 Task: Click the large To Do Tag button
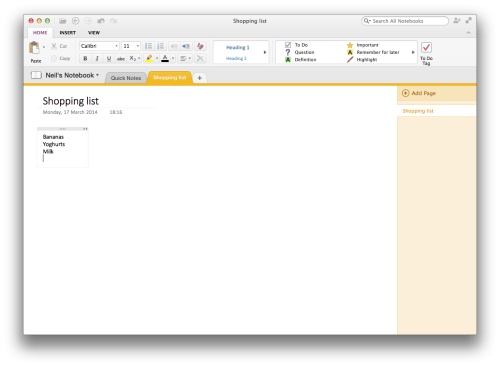click(426, 53)
